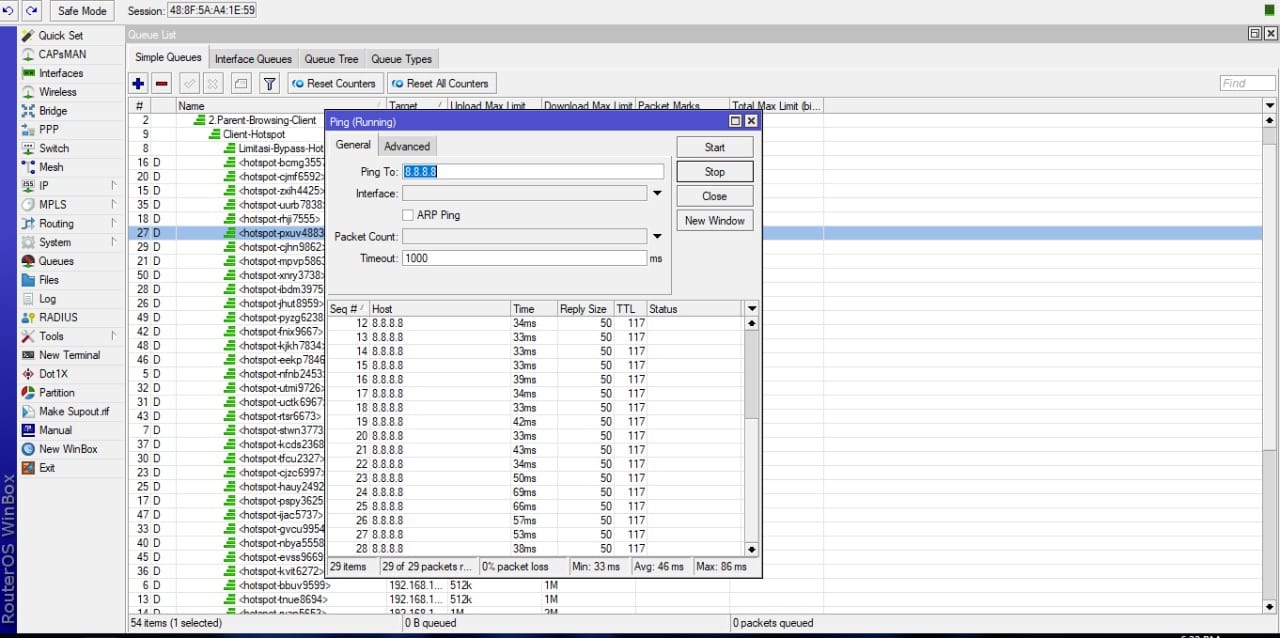This screenshot has height=638, width=1280.
Task: Sort queue list by Name column
Action: (281, 105)
